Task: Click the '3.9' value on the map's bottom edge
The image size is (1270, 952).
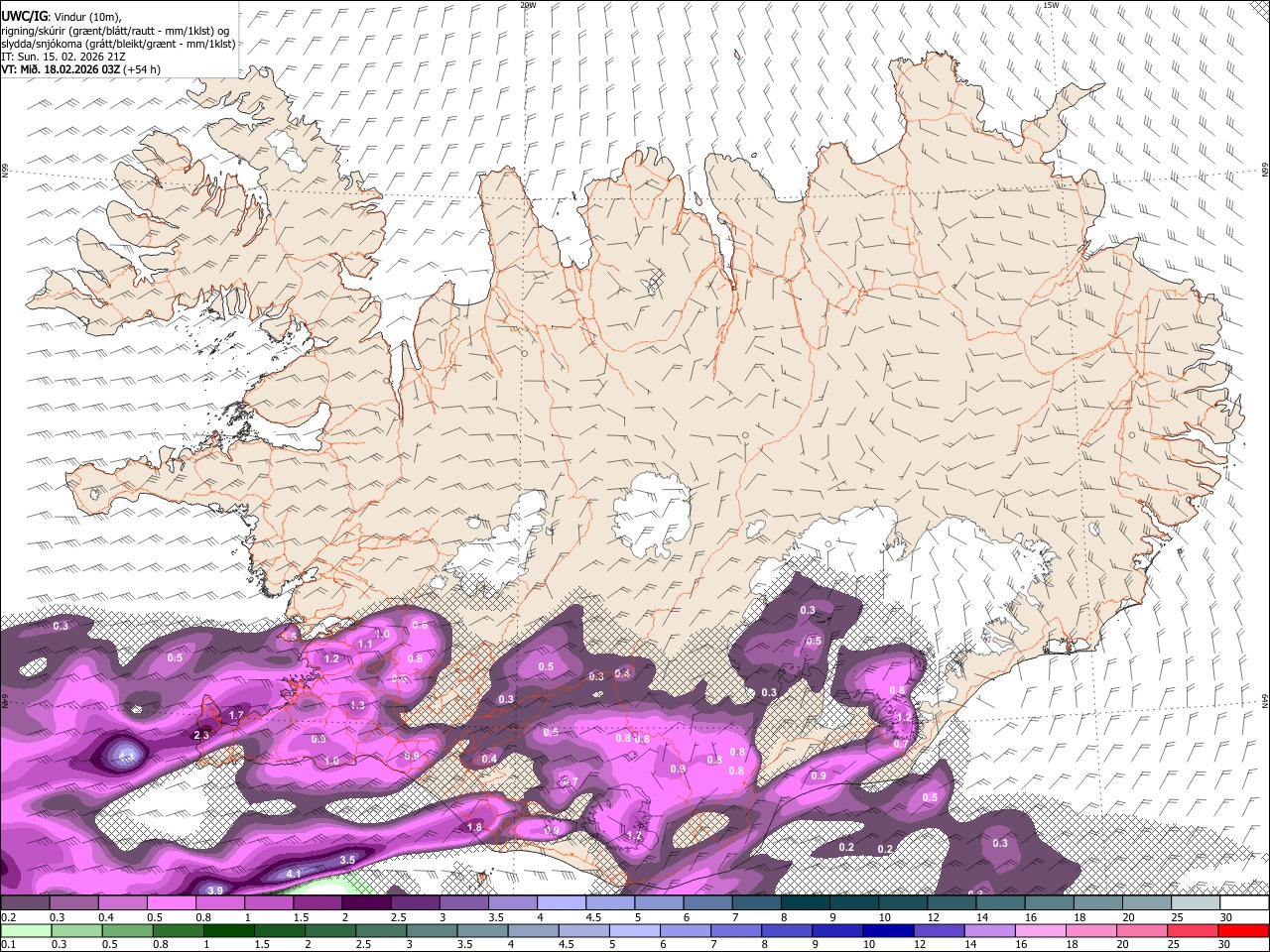Action: 214,890
